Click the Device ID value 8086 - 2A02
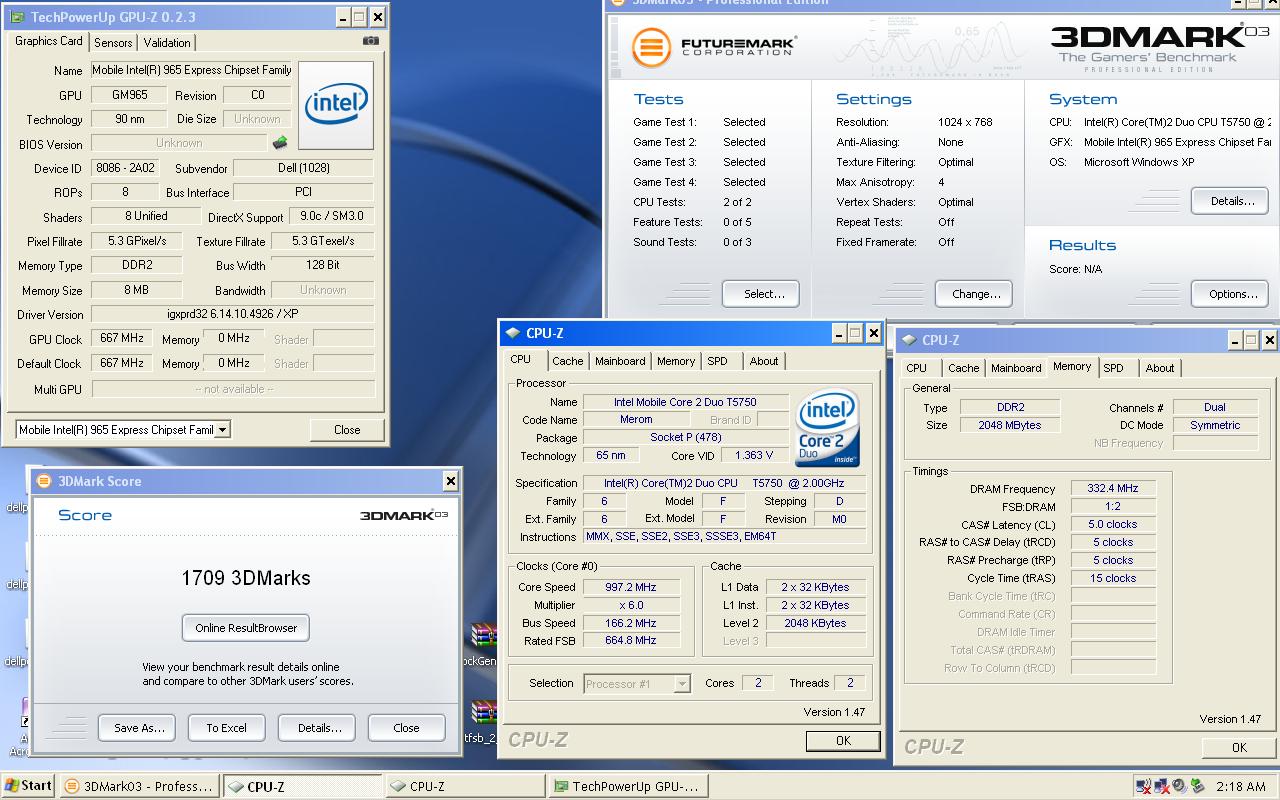 pos(123,168)
